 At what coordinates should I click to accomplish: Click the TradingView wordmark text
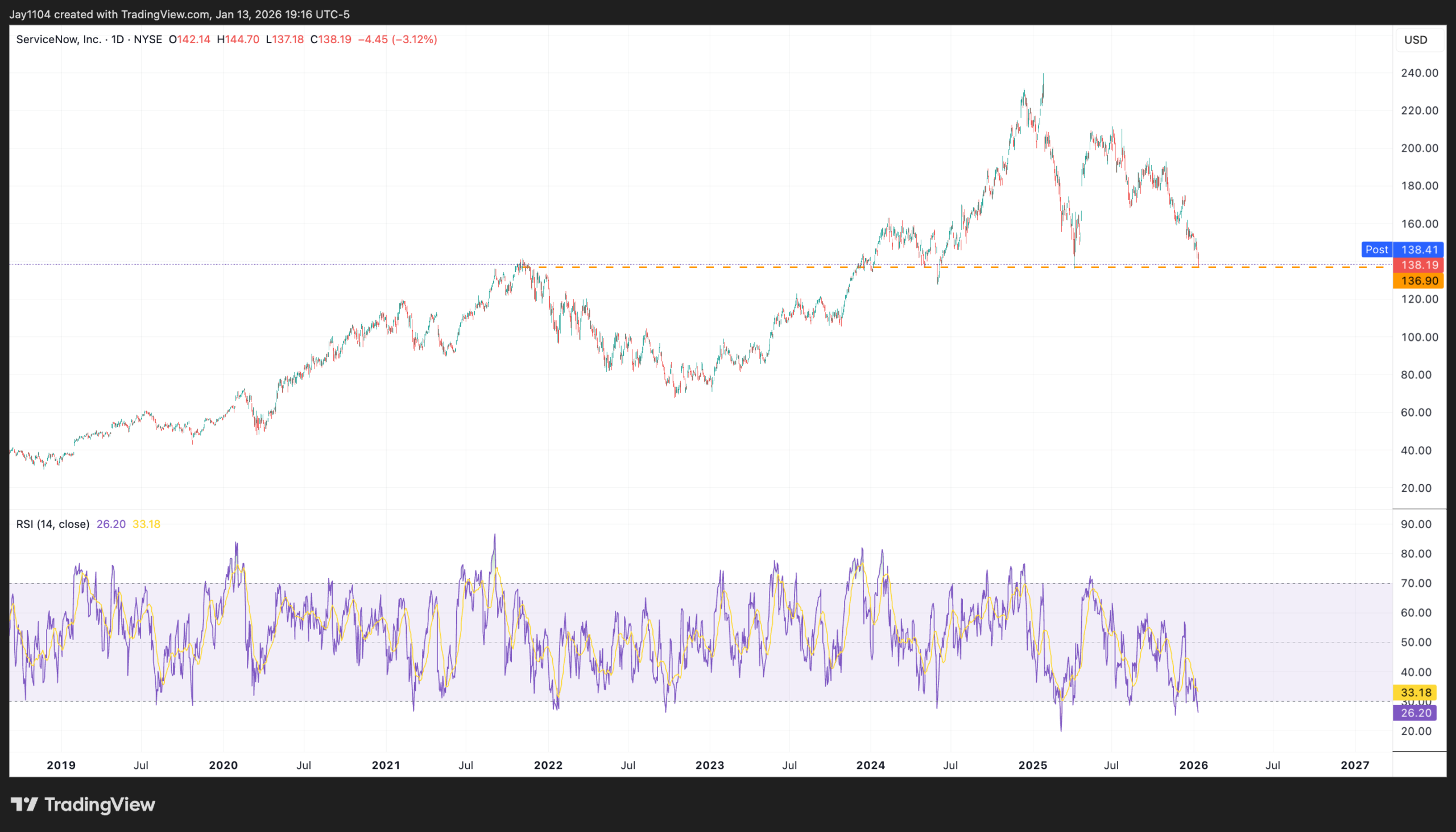tap(100, 805)
